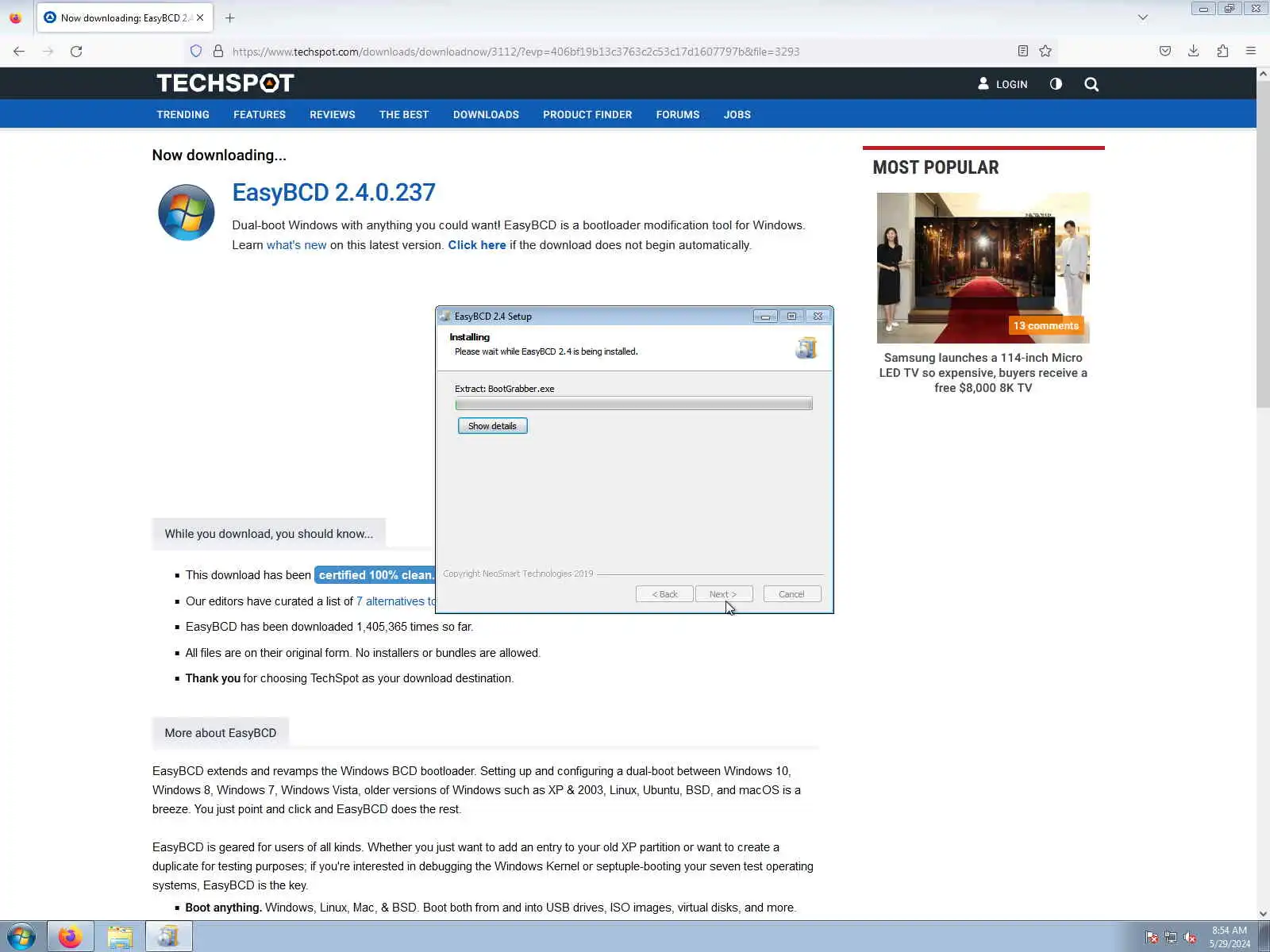Click the "Extract: BootGrabber.exe" status text
Screen dimensions: 1270x952
505,389
